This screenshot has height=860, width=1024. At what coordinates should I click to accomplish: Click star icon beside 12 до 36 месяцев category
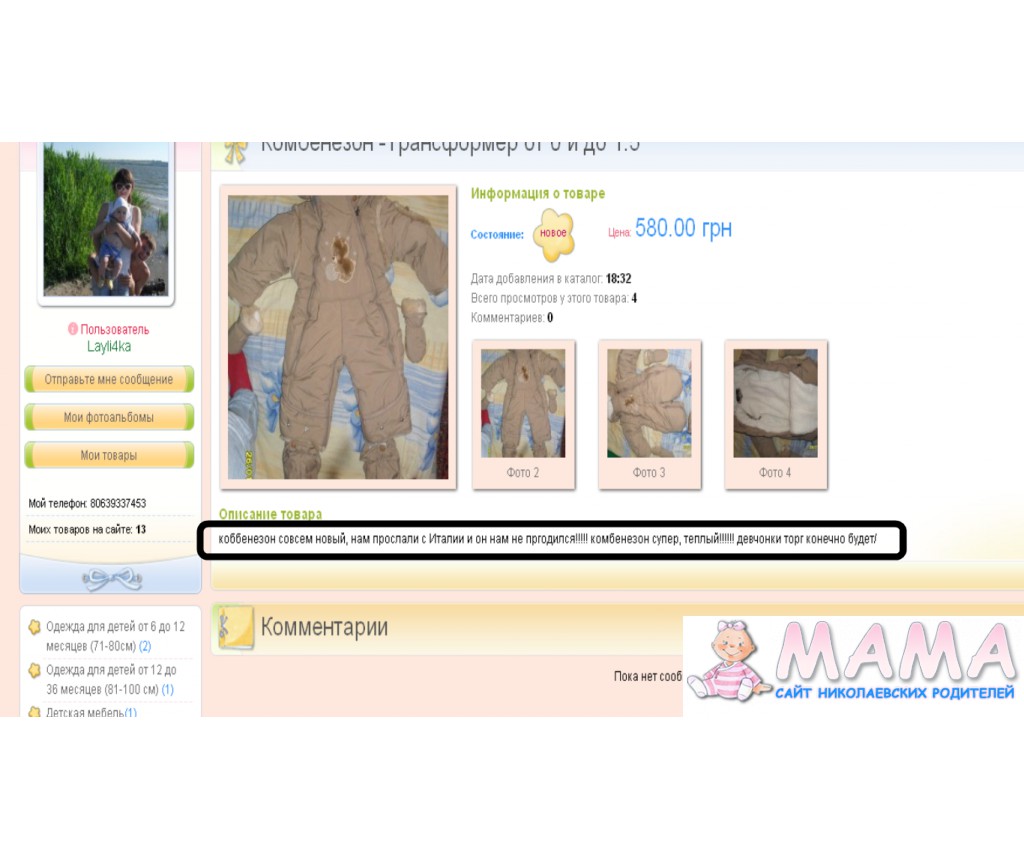point(34,670)
